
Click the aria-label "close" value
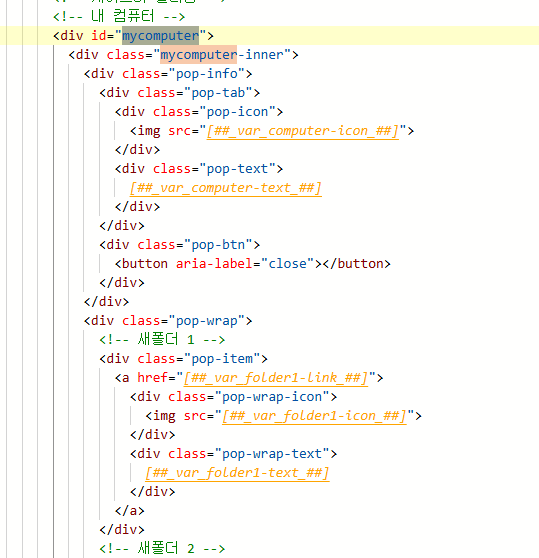pyautogui.click(x=287, y=264)
